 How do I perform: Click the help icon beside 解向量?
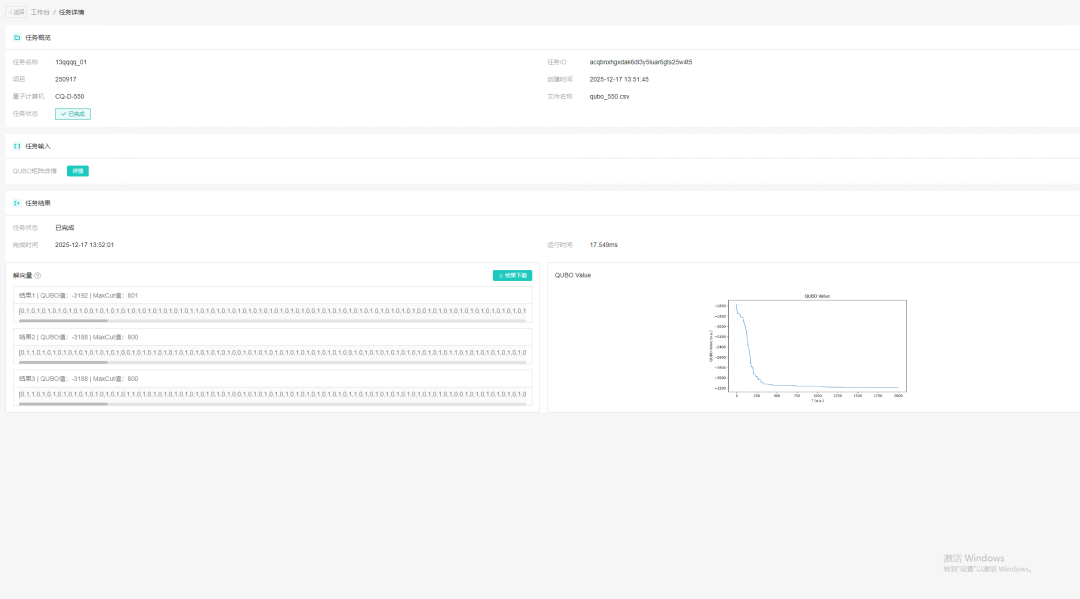click(37, 275)
